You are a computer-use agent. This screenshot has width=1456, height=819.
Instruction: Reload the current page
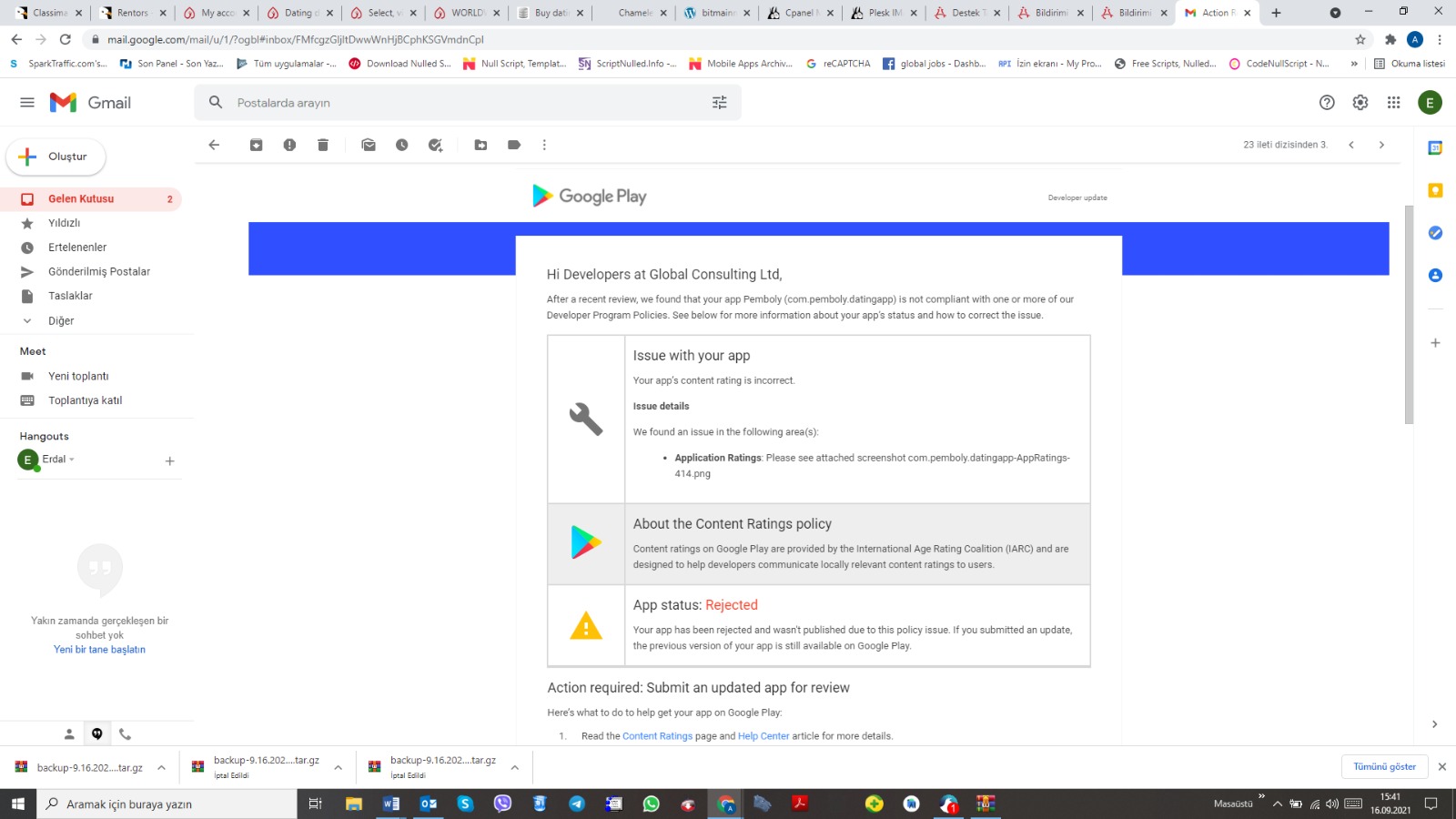pyautogui.click(x=66, y=39)
